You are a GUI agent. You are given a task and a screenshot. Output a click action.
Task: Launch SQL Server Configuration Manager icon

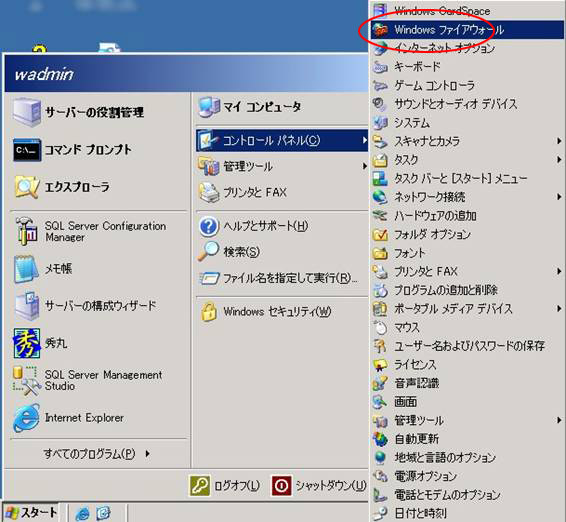coord(26,231)
